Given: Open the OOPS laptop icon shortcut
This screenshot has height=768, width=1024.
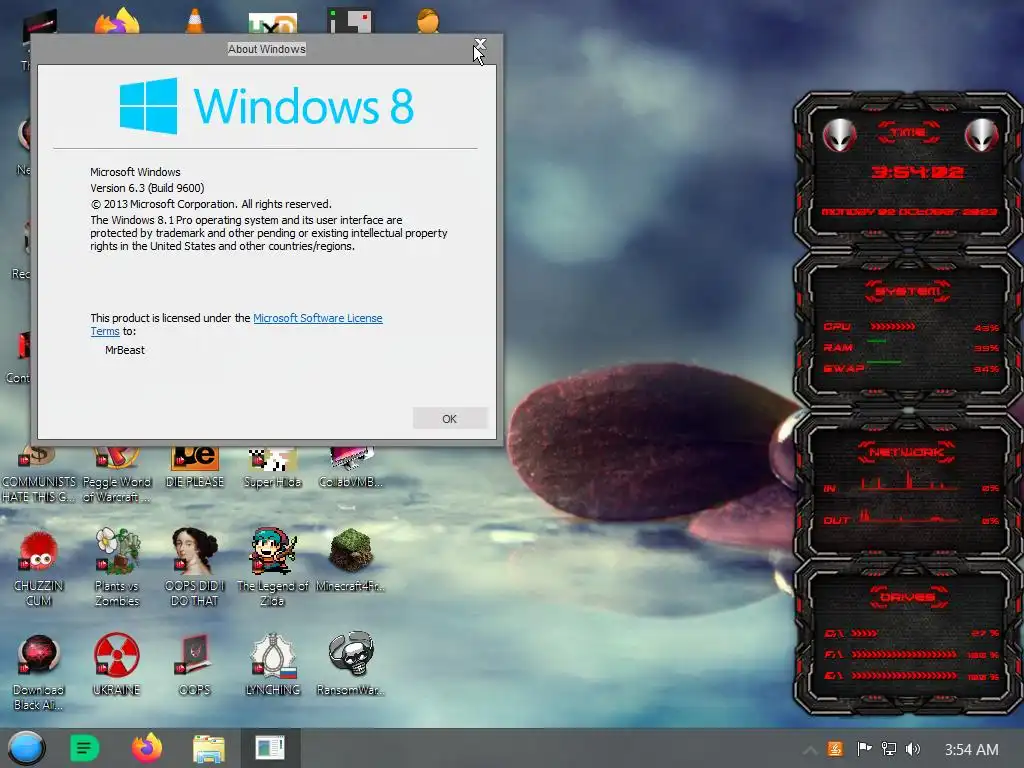Looking at the screenshot, I should click(195, 664).
